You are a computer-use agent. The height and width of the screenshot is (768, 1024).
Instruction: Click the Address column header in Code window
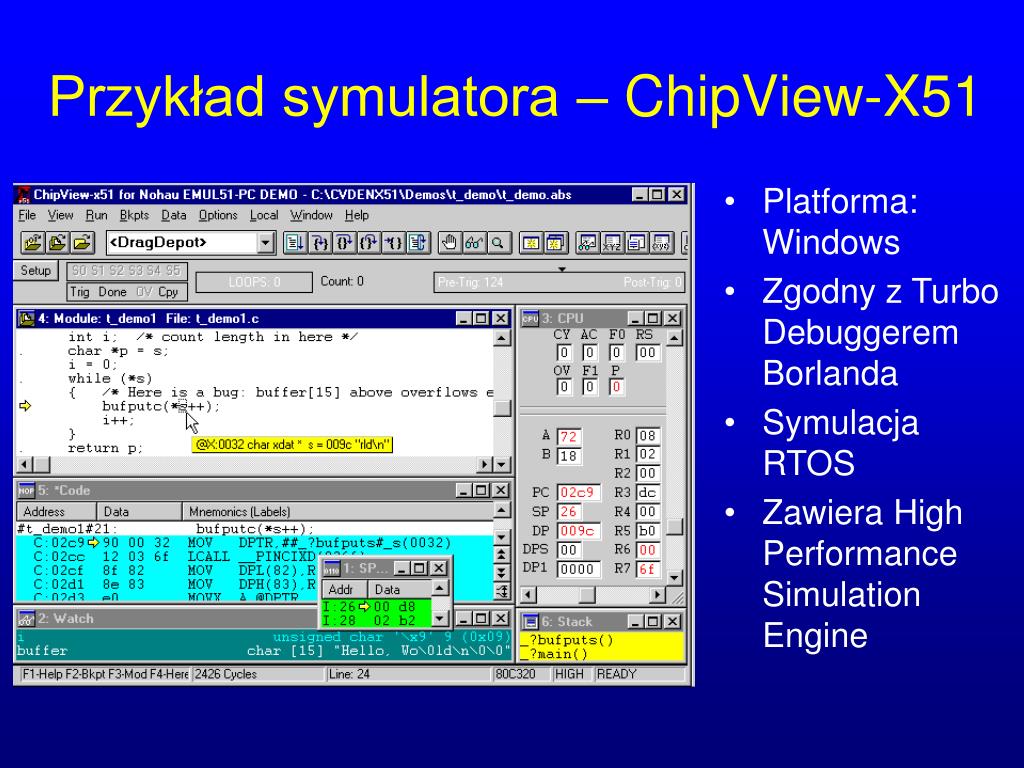(x=56, y=511)
